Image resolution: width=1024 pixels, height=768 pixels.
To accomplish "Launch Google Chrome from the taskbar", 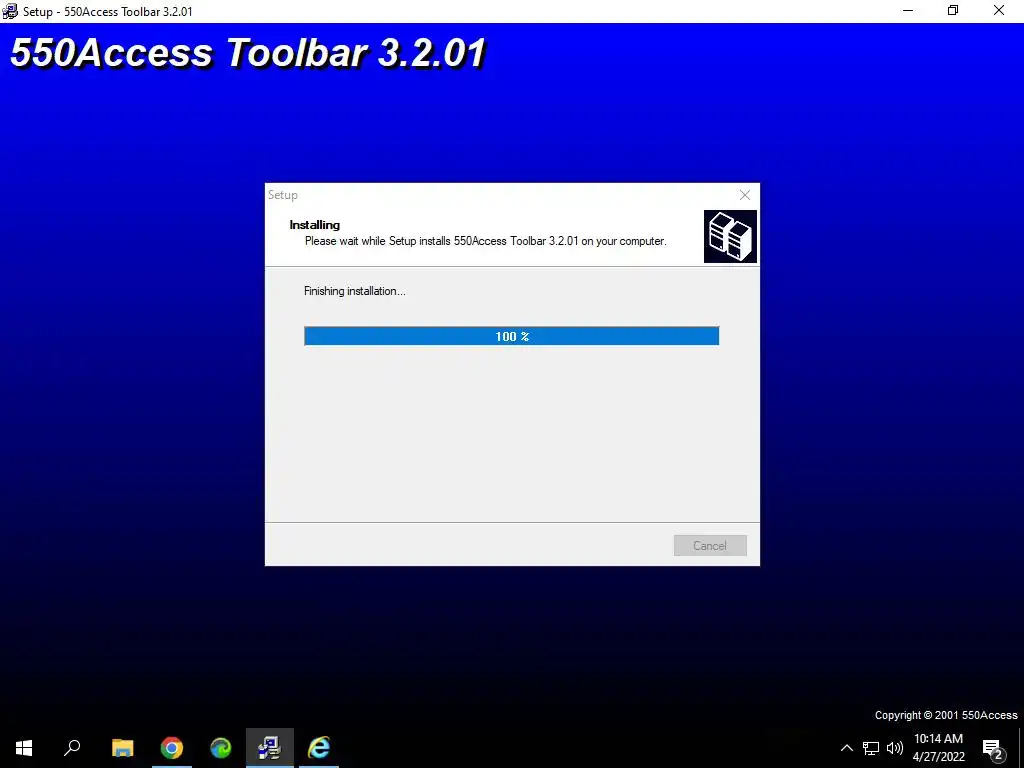I will [x=172, y=748].
